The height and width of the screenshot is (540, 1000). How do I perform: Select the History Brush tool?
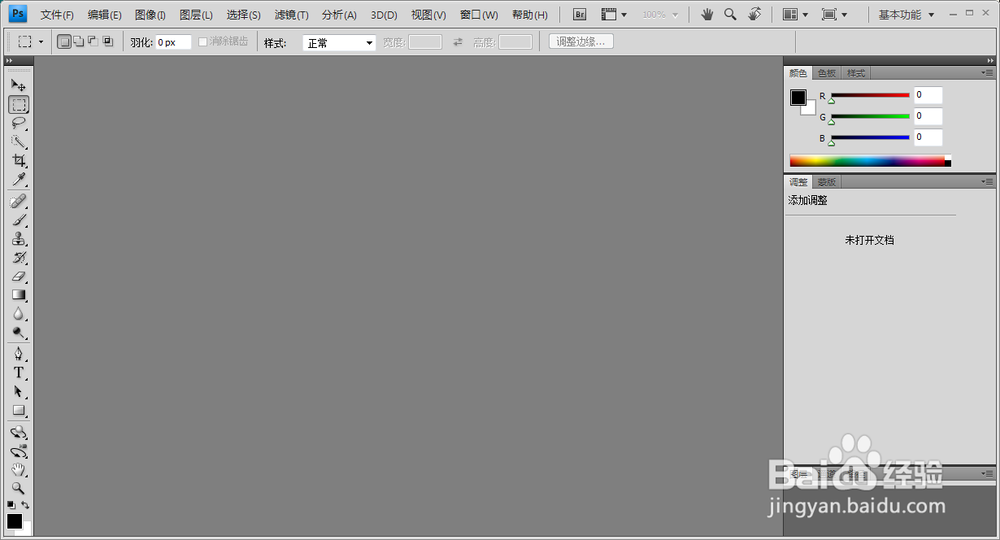(18, 258)
